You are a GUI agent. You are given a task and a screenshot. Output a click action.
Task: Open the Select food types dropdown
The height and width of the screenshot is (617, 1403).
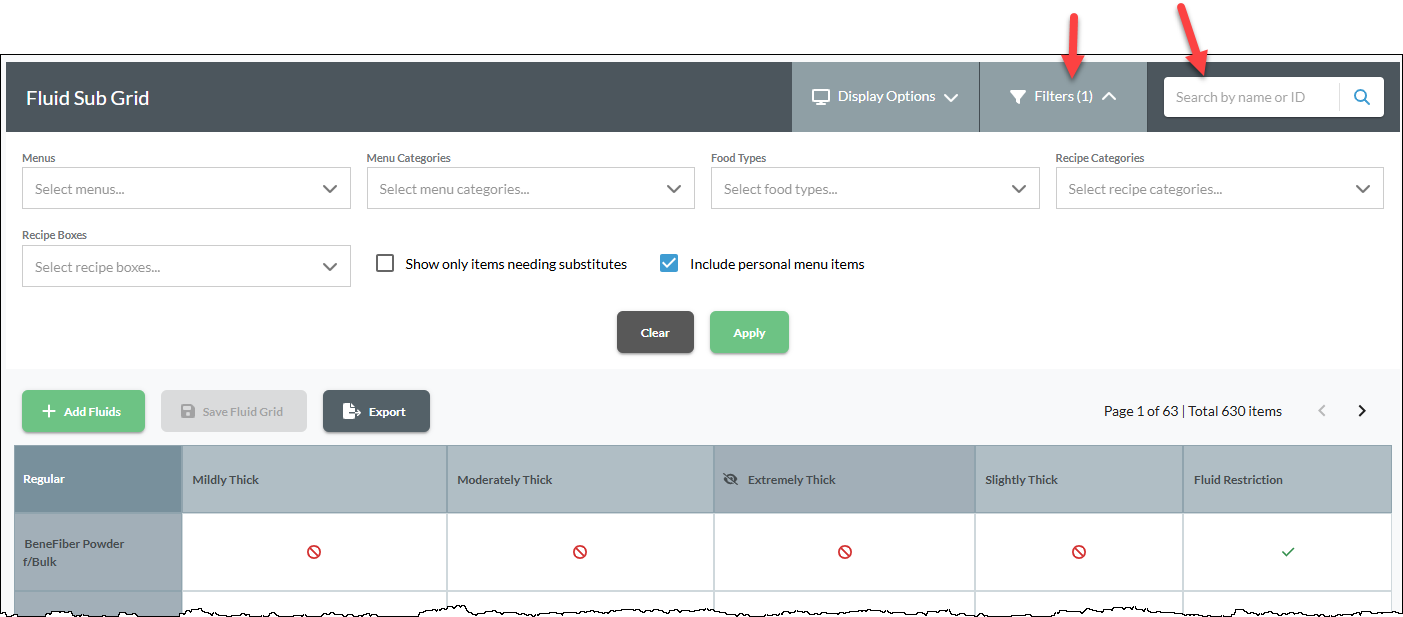875,188
